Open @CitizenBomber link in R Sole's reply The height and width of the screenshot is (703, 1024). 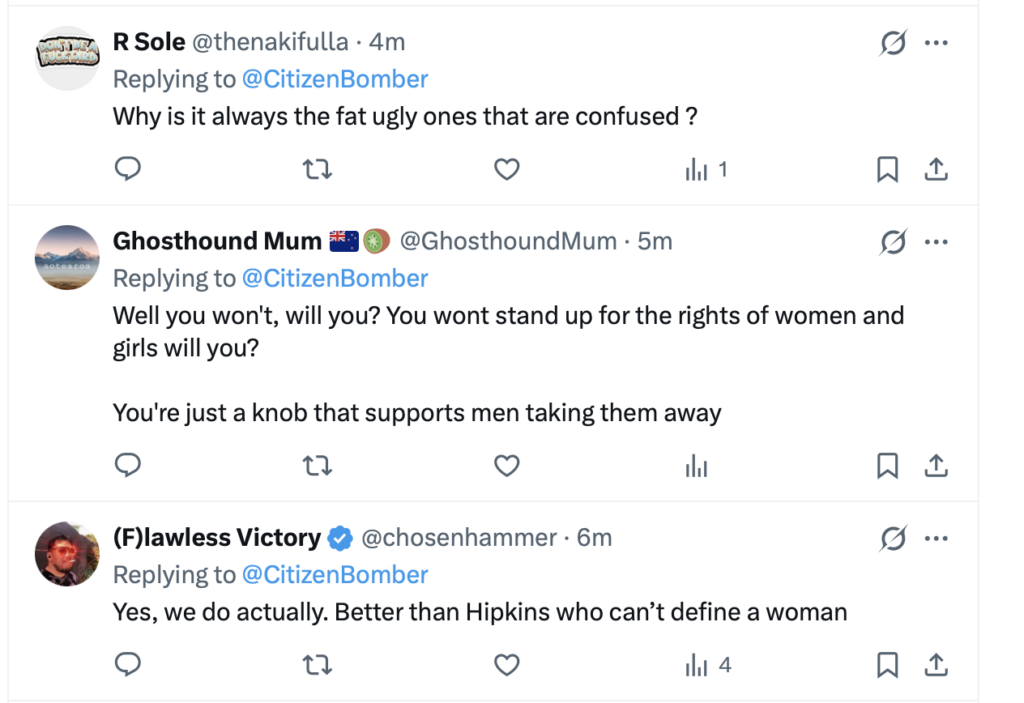[335, 79]
